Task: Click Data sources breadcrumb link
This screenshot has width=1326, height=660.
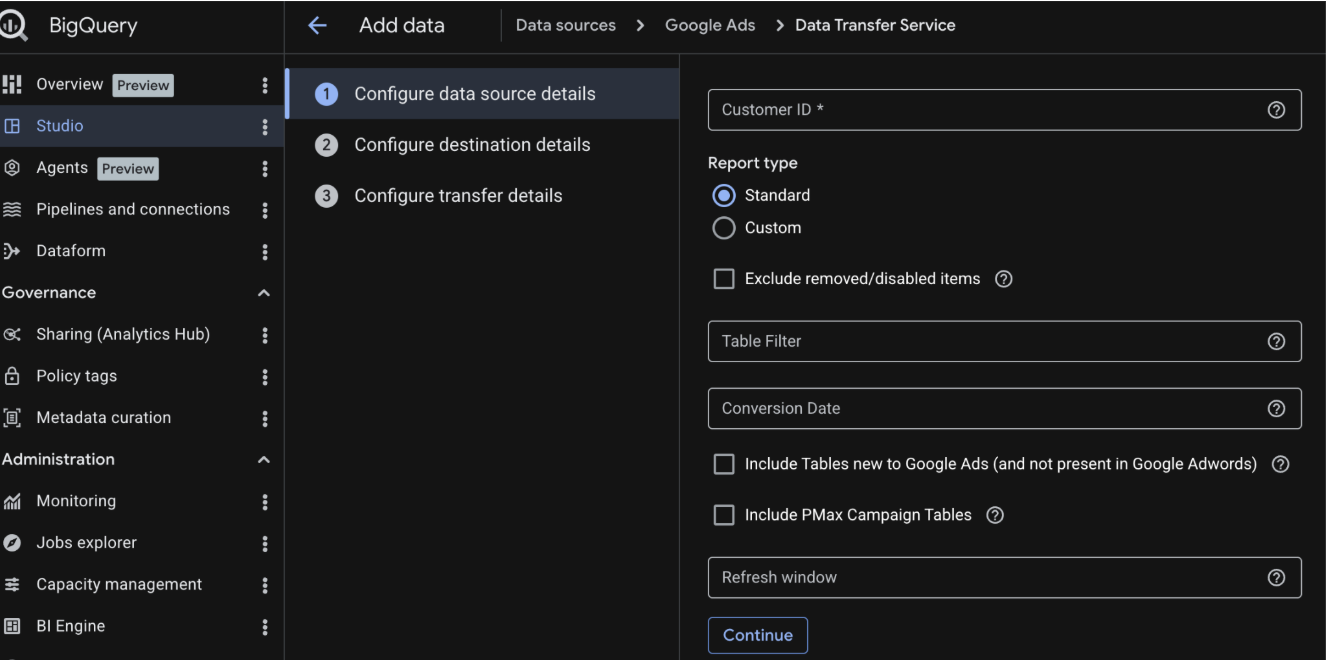Action: click(x=566, y=26)
